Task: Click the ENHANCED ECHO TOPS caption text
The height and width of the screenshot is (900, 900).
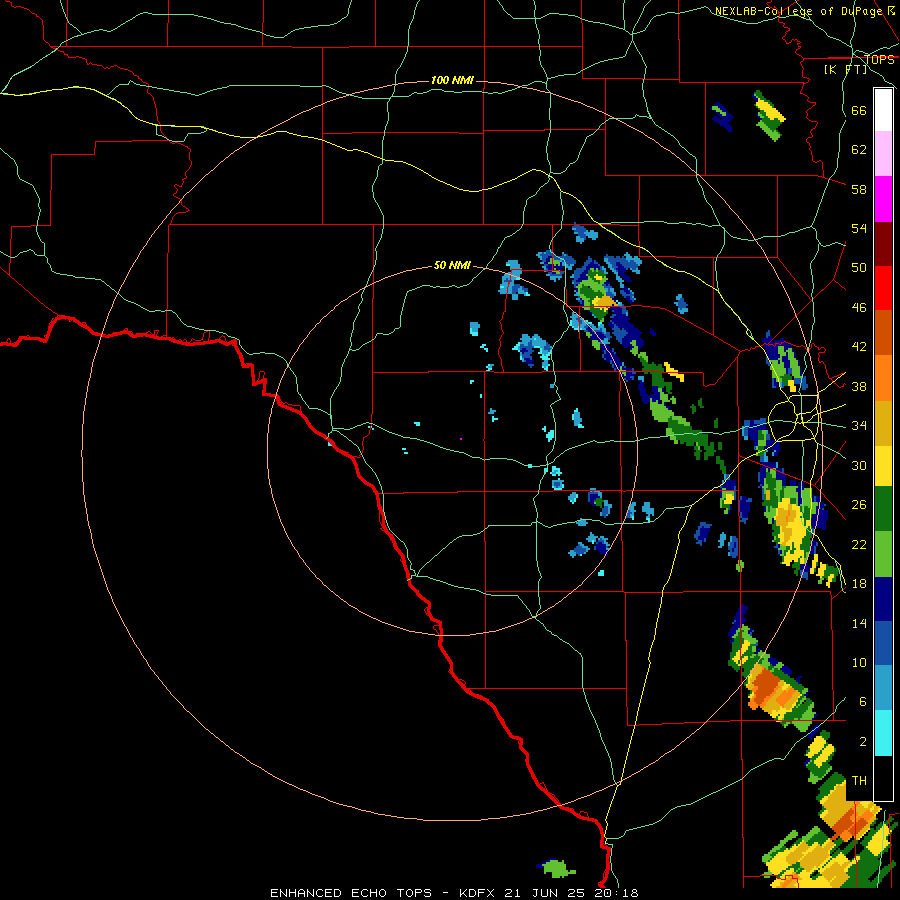Action: pos(454,893)
